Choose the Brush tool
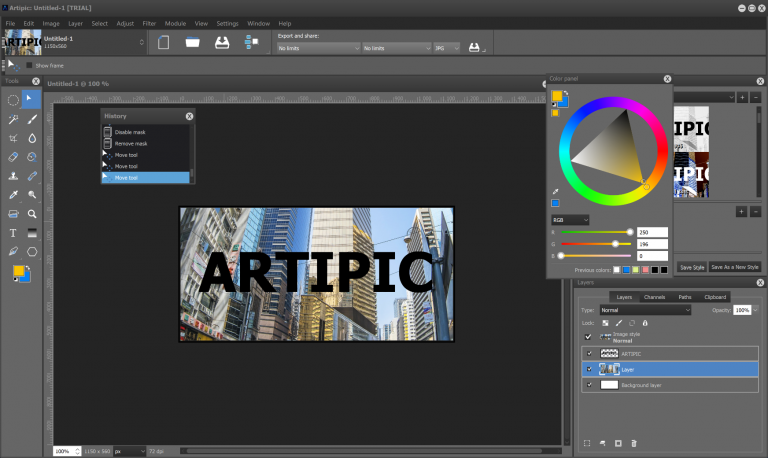Viewport: 768px width, 458px height. 32,119
